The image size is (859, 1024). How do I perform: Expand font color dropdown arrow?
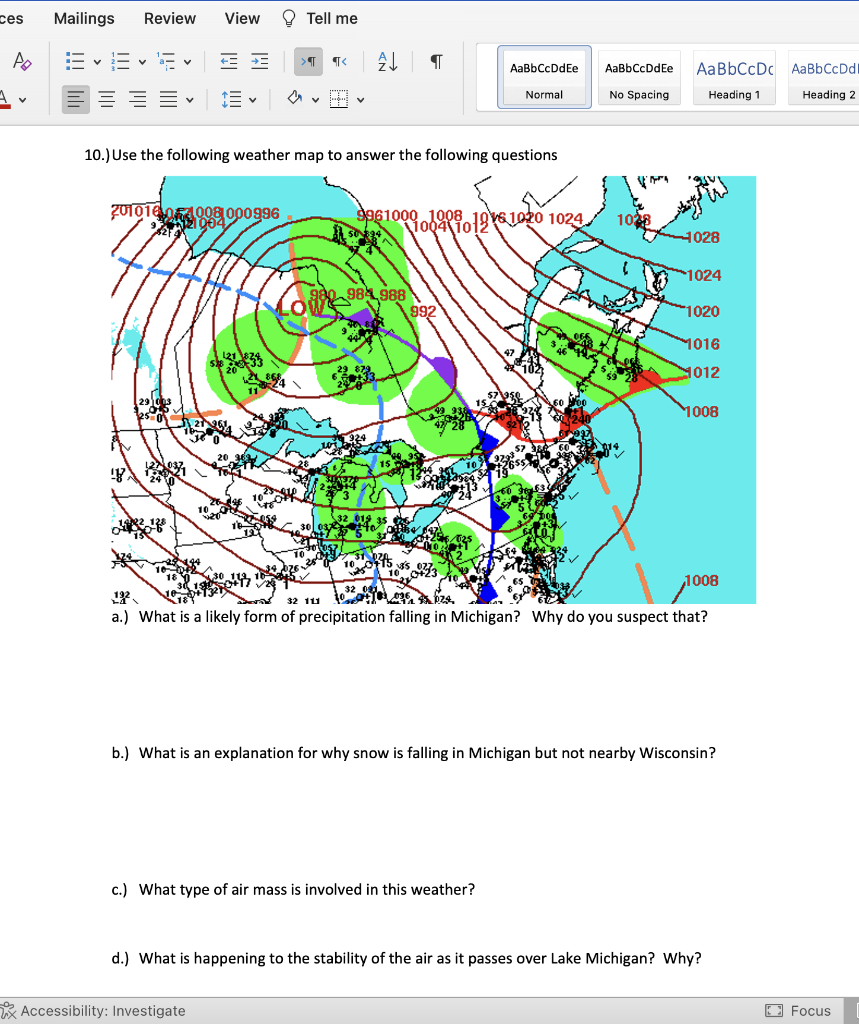coord(23,101)
